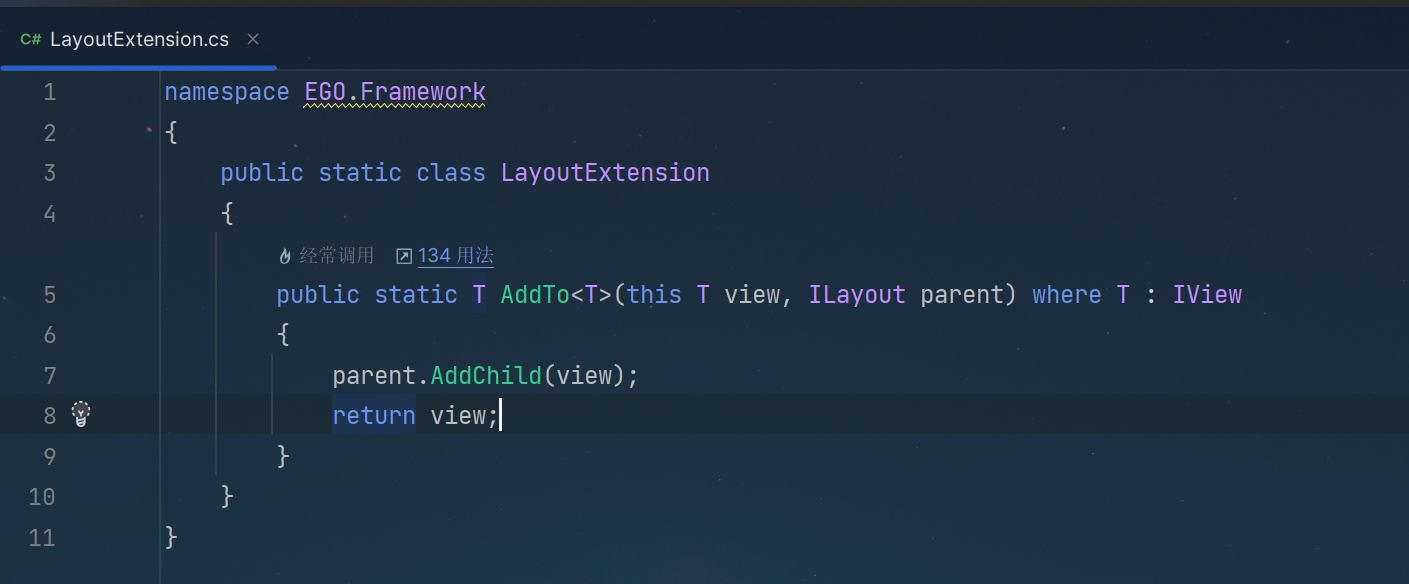This screenshot has width=1409, height=584.
Task: Click the EGO.Framework namespace name
Action: tap(395, 93)
